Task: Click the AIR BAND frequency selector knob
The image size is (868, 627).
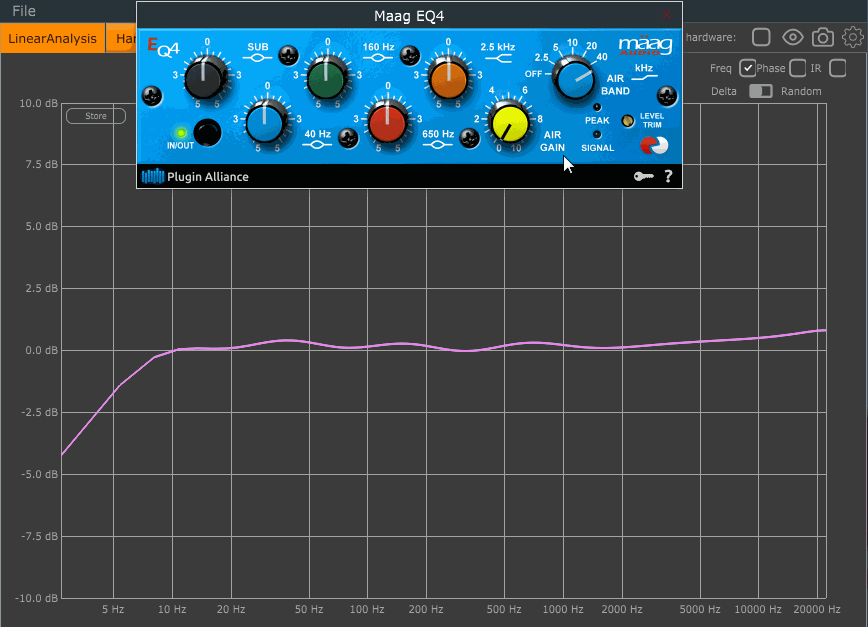Action: [574, 79]
